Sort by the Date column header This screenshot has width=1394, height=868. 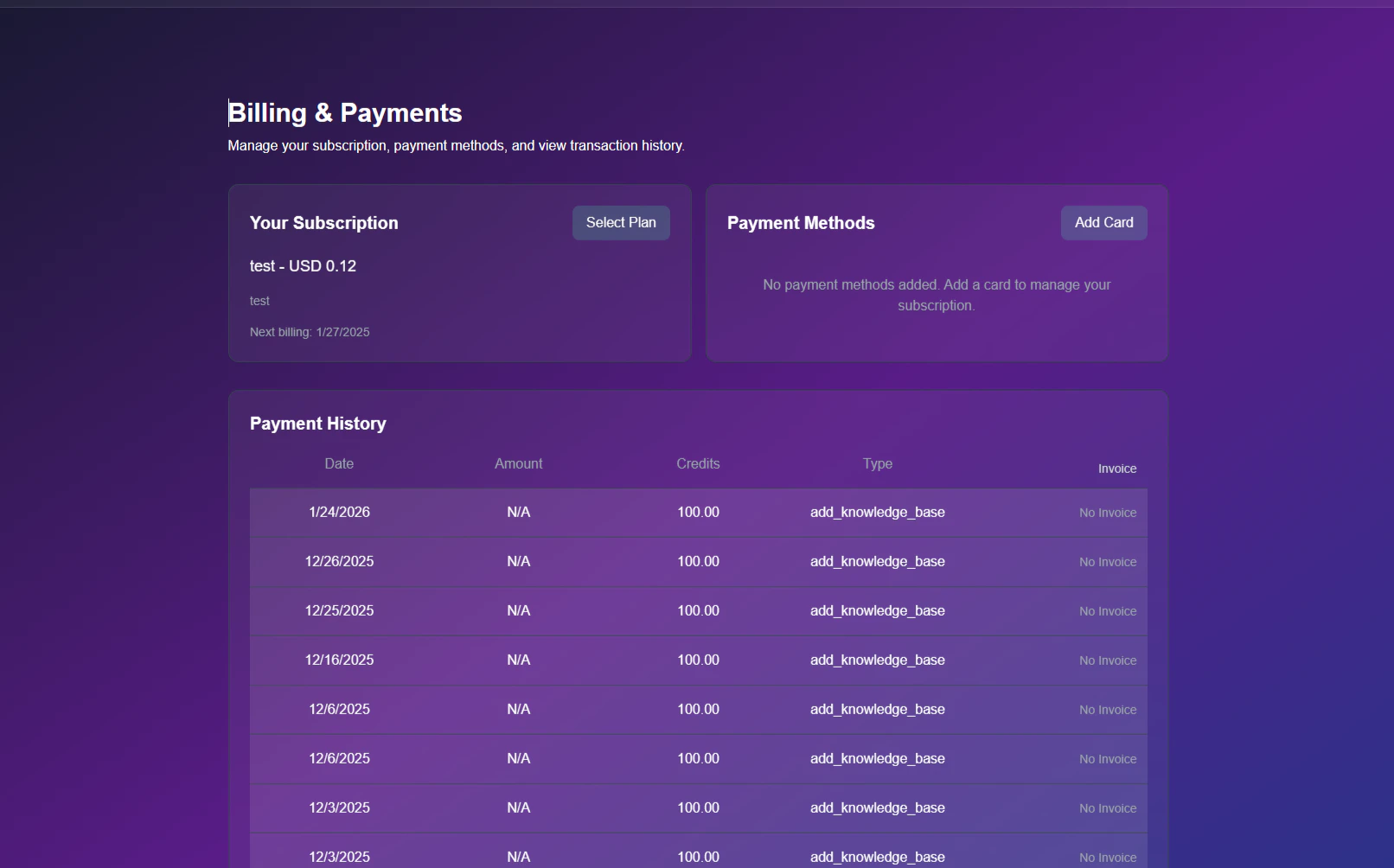coord(339,463)
